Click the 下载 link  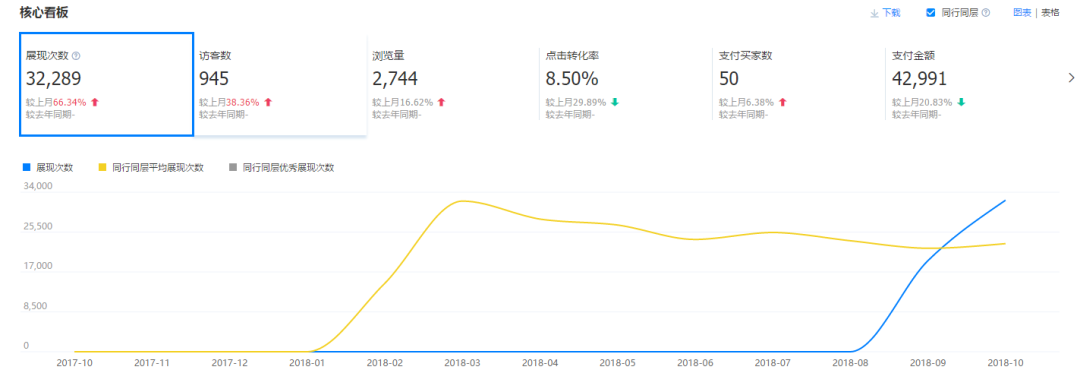pyautogui.click(x=891, y=13)
